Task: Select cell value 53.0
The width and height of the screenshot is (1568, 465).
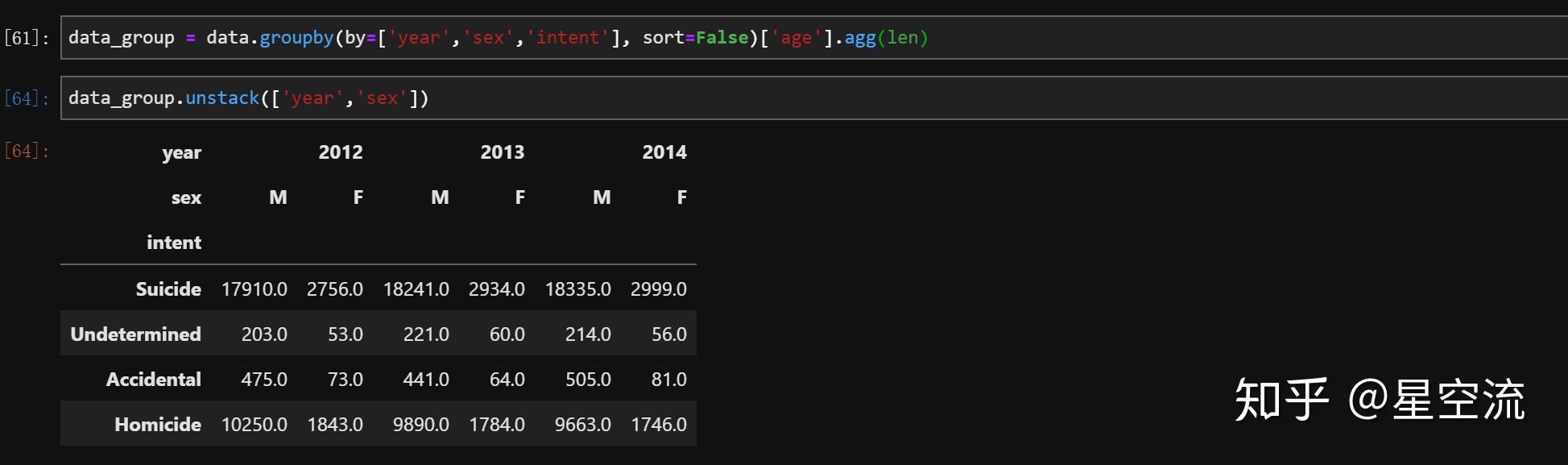Action: (345, 334)
